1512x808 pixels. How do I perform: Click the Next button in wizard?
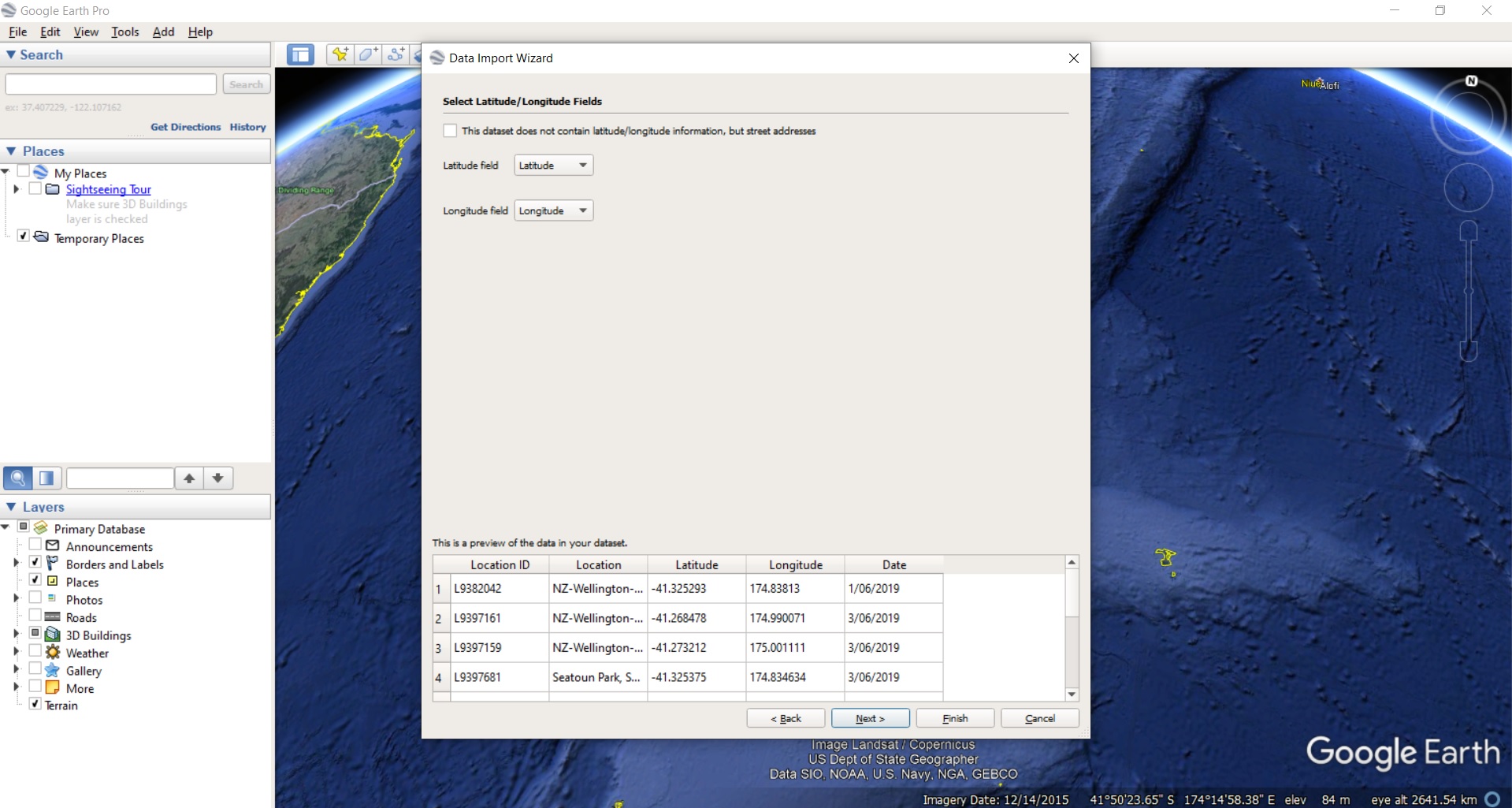[x=870, y=718]
